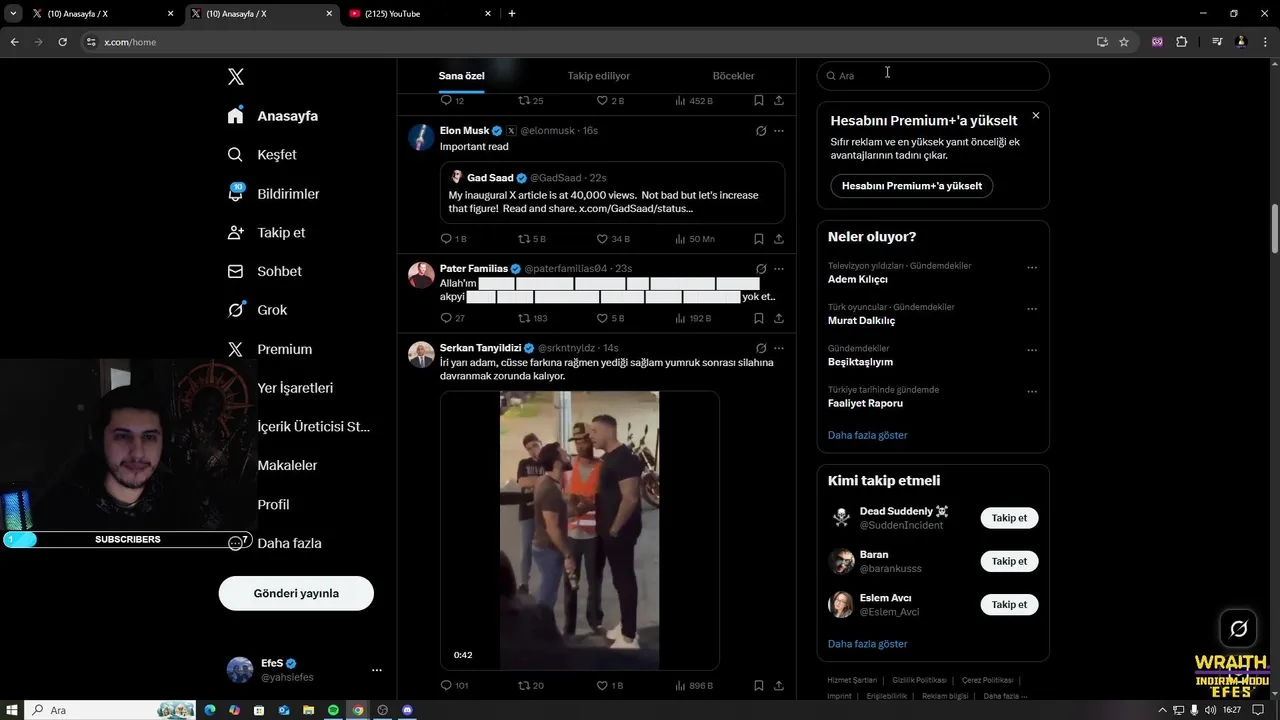Image resolution: width=1280 pixels, height=720 pixels.
Task: Open options for Adem Kılıçcı trend
Action: (1032, 268)
